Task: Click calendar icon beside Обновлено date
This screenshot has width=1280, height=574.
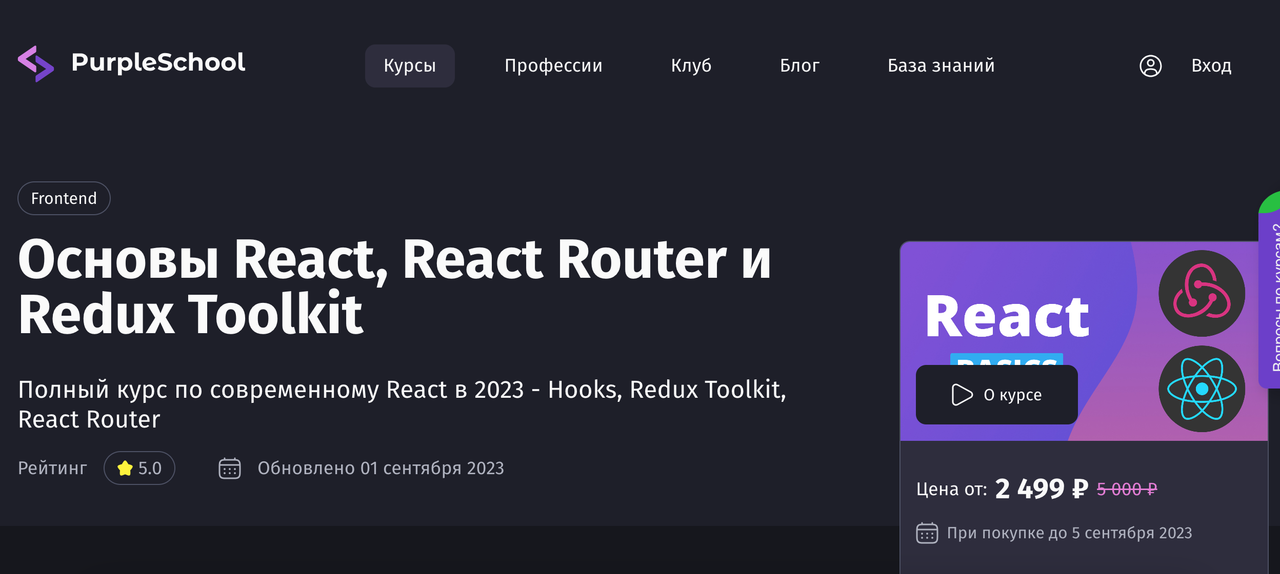Action: point(230,468)
